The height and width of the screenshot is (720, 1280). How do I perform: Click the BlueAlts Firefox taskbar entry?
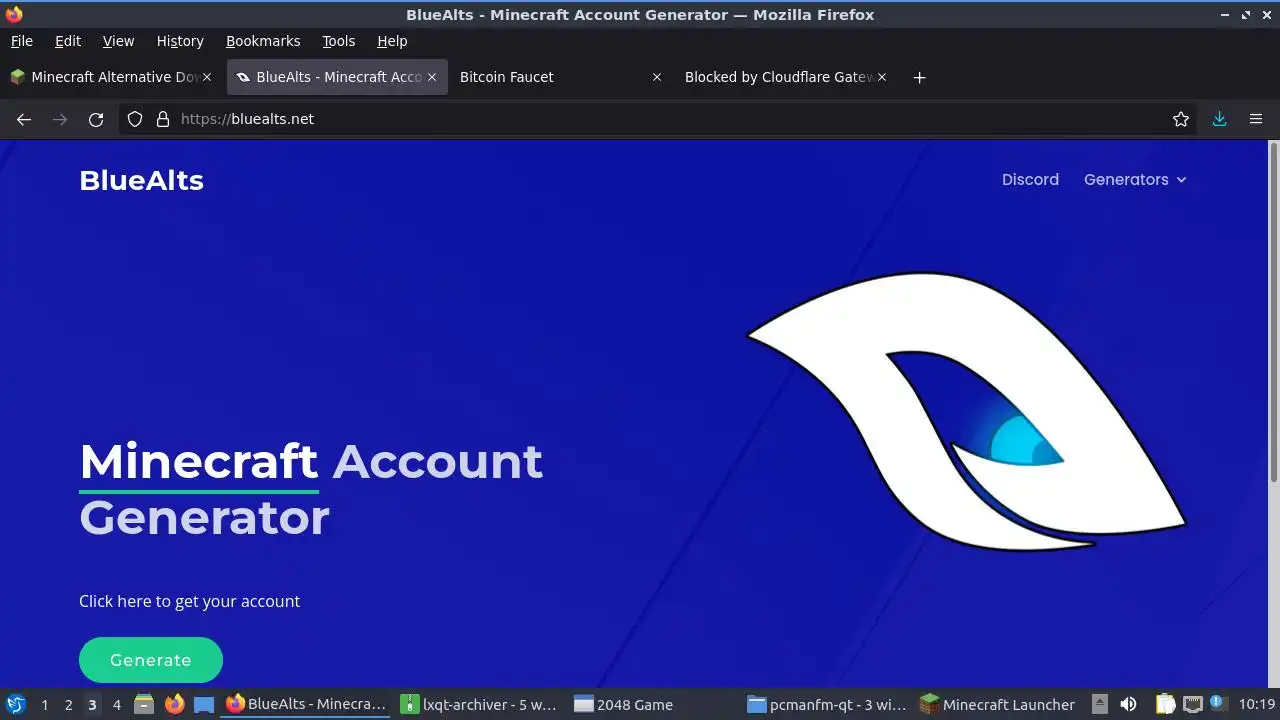point(307,705)
